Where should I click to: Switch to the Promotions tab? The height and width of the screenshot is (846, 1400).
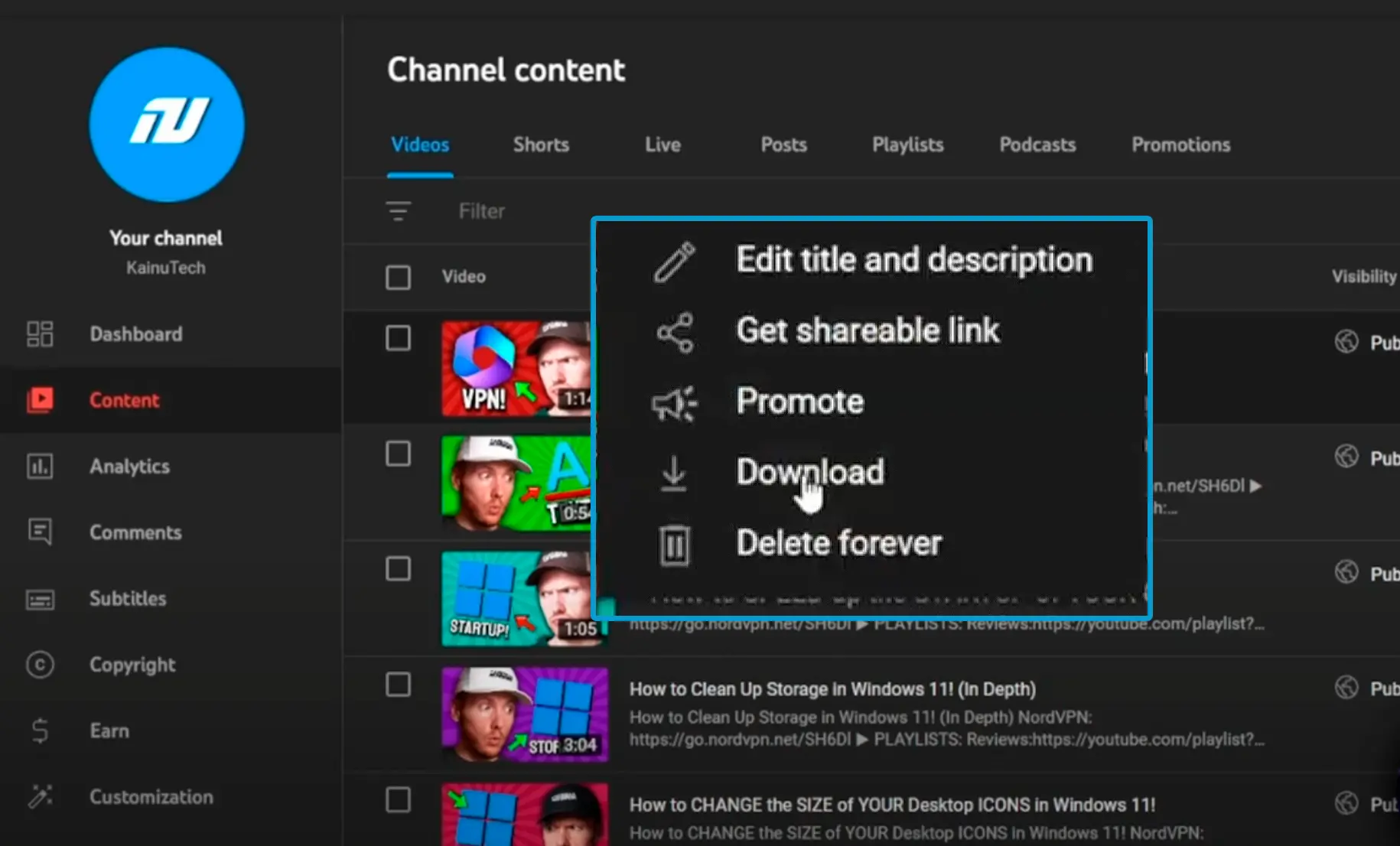click(1180, 145)
